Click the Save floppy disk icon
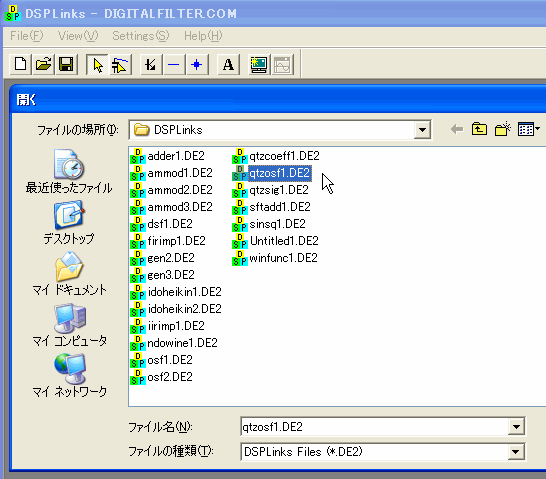This screenshot has width=546, height=479. 66,64
